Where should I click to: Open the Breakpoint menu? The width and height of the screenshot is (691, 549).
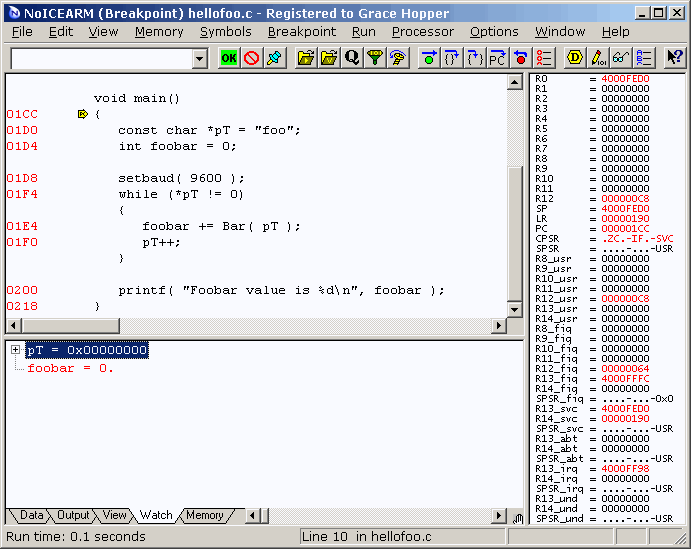pyautogui.click(x=302, y=32)
